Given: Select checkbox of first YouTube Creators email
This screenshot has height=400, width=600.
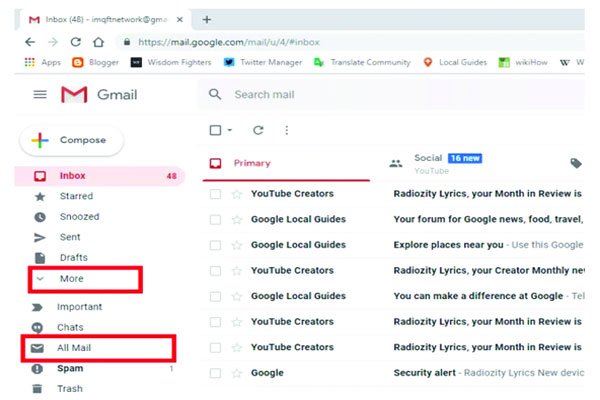Looking at the screenshot, I should pyautogui.click(x=215, y=194).
